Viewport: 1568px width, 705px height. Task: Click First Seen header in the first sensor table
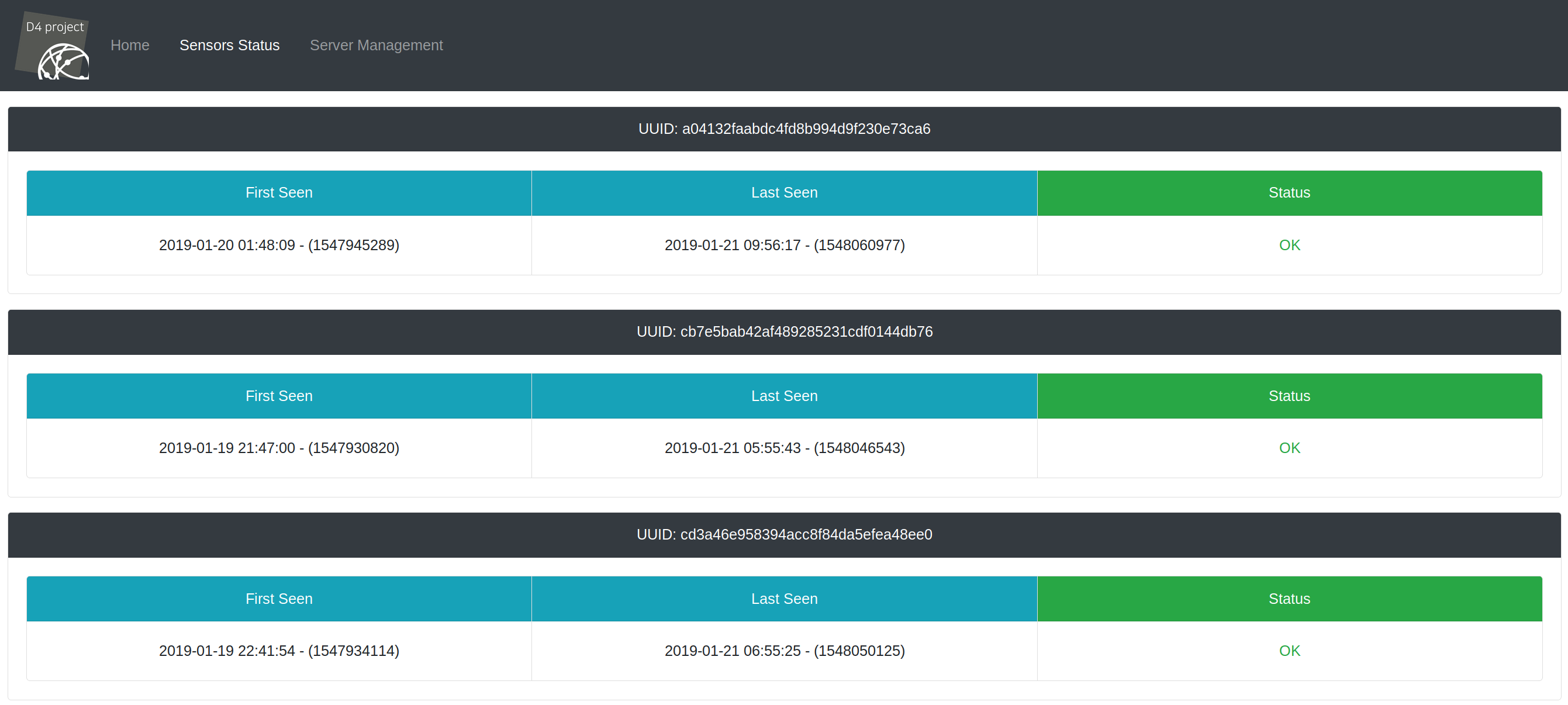[279, 193]
